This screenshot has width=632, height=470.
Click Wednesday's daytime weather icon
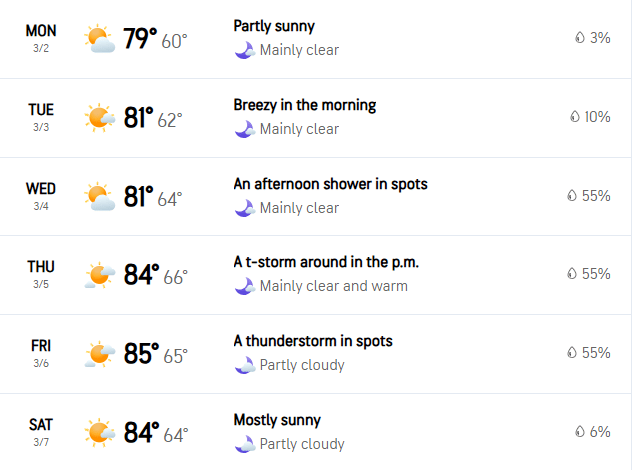click(100, 197)
